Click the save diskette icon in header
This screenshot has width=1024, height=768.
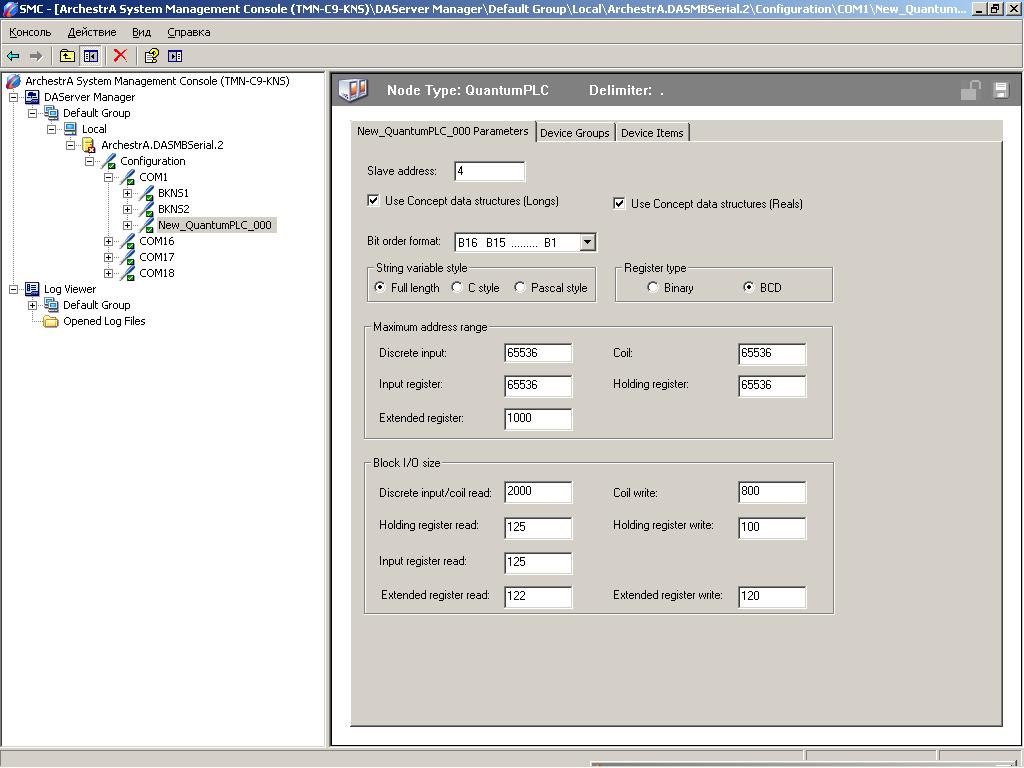(x=1000, y=90)
